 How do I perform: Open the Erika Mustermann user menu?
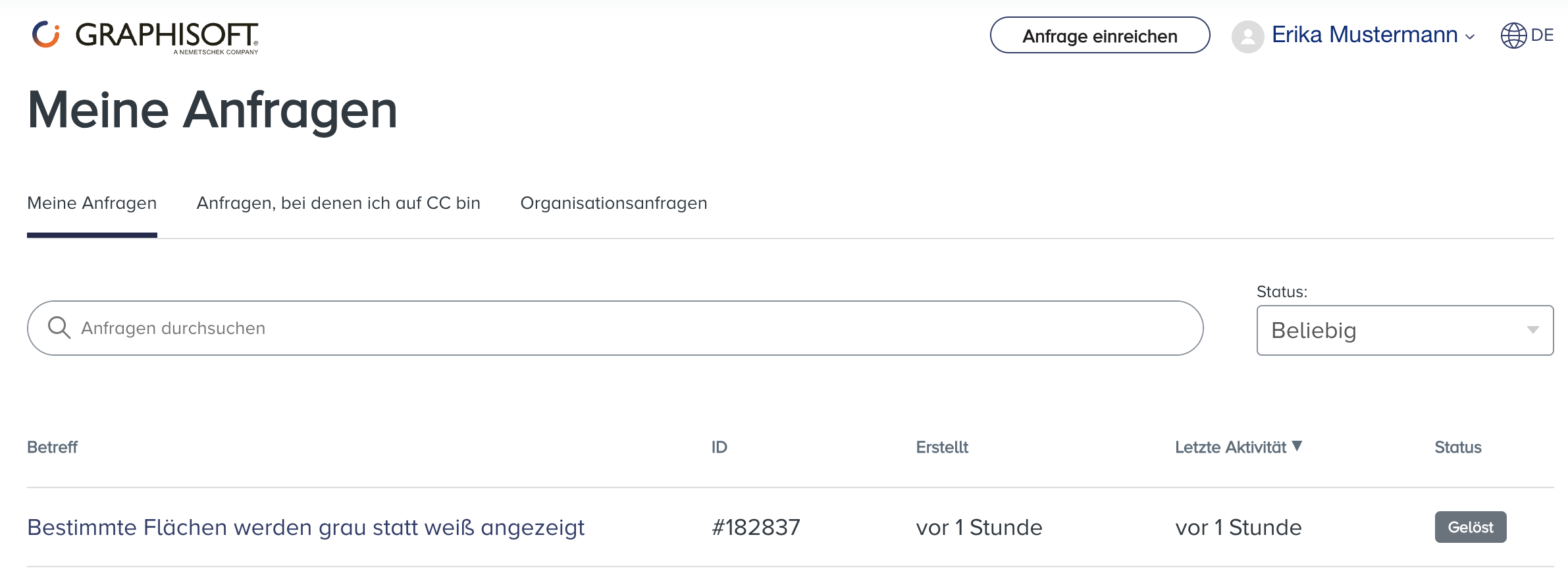coord(1372,35)
